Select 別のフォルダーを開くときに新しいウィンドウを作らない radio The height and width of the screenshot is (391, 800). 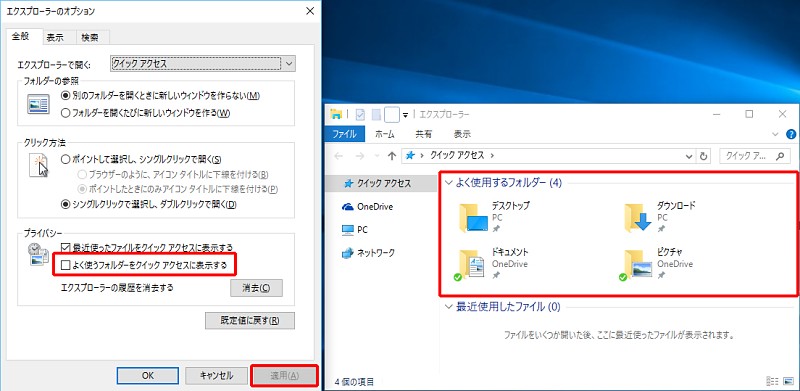[x=65, y=95]
